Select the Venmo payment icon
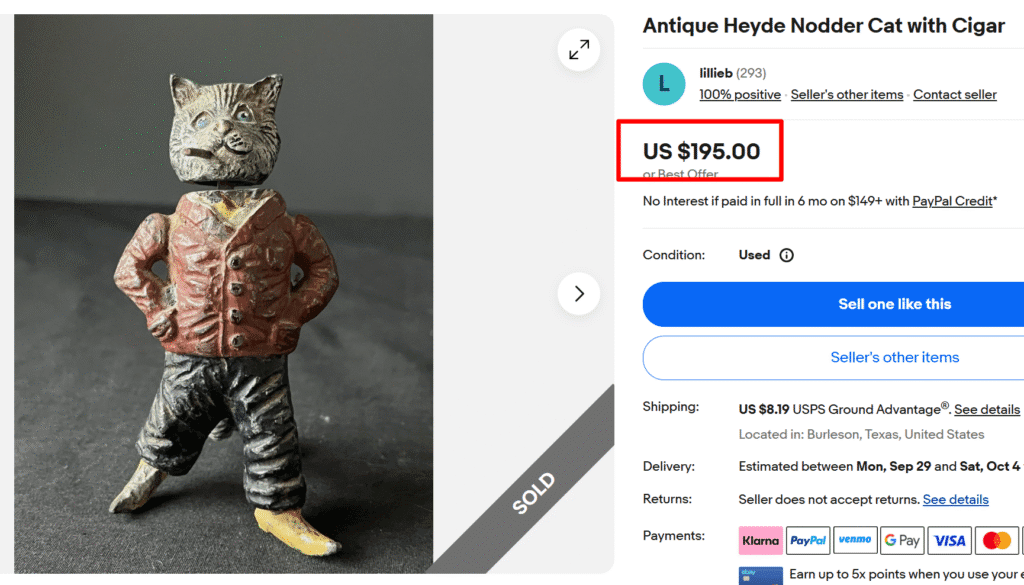The height and width of the screenshot is (585, 1024). point(855,540)
